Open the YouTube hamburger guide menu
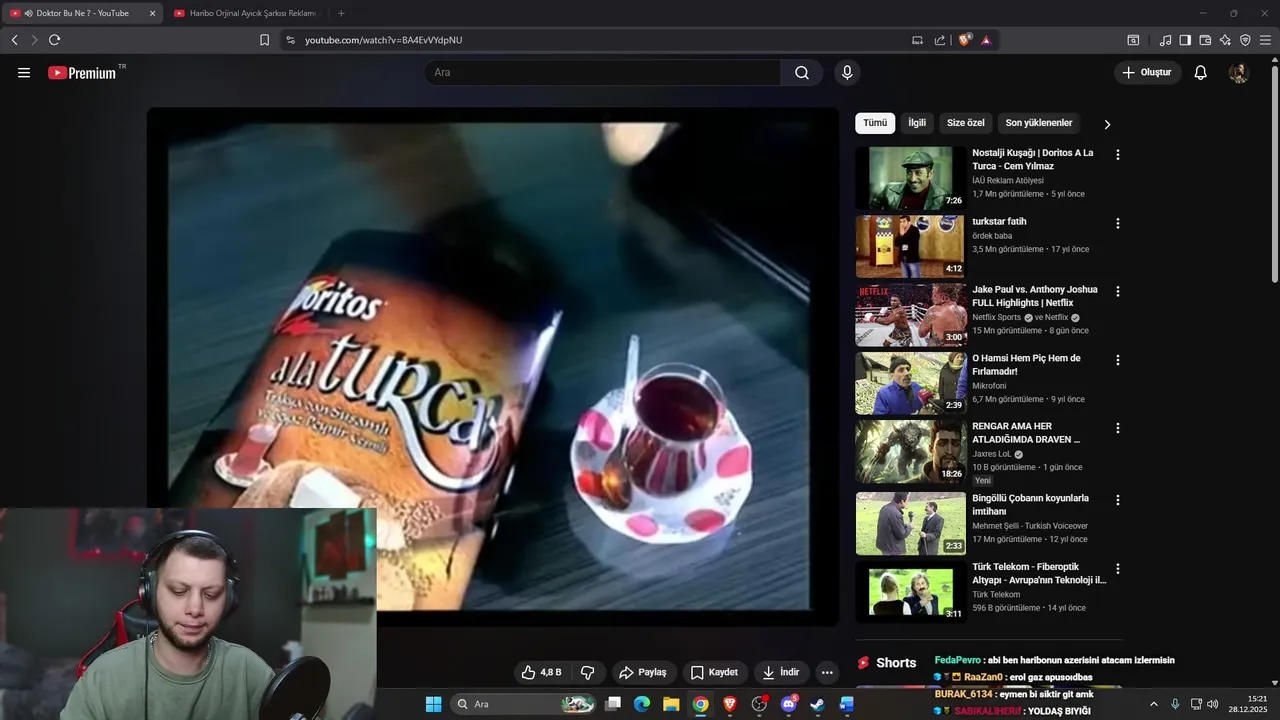This screenshot has width=1280, height=720. (x=24, y=73)
